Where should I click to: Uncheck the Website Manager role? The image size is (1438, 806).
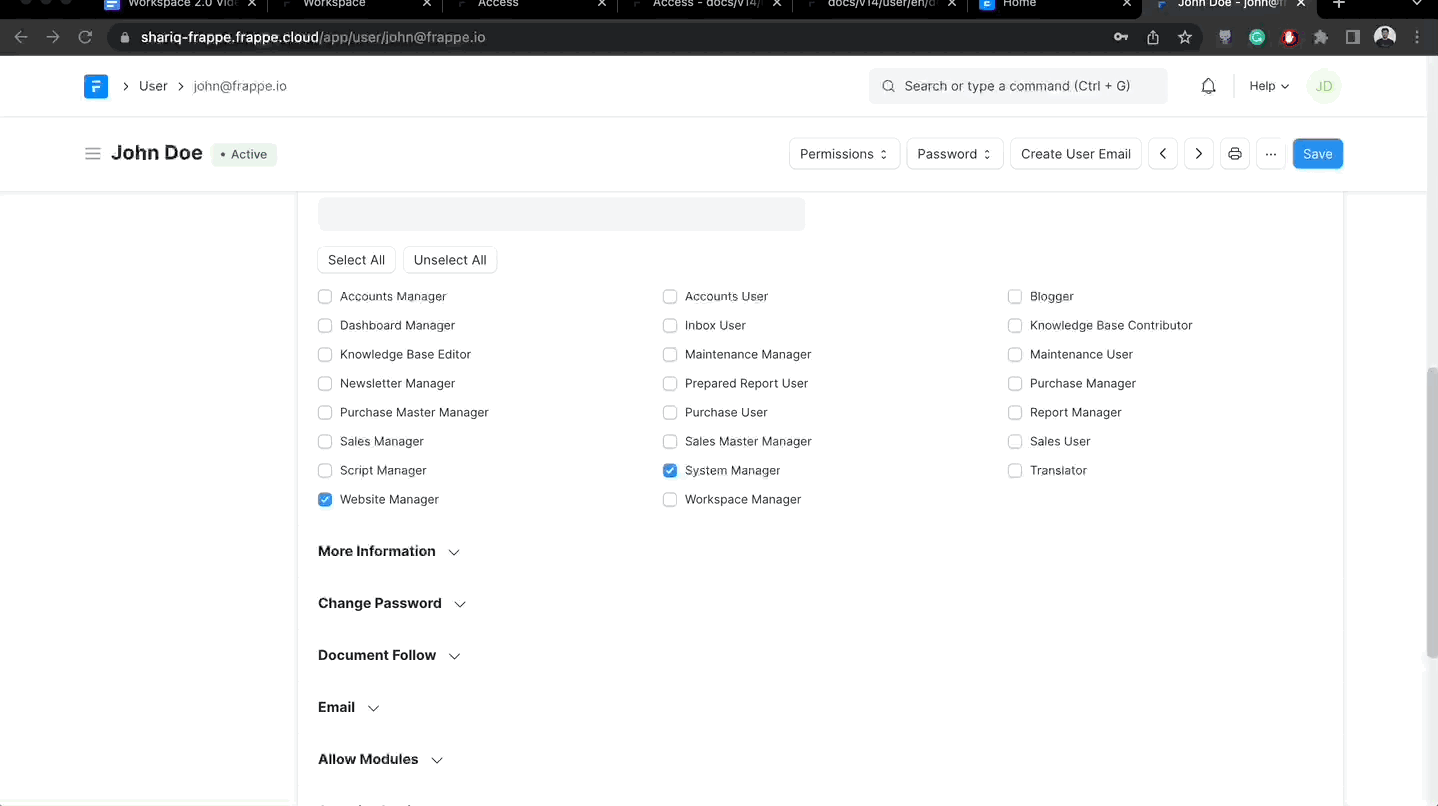tap(325, 499)
